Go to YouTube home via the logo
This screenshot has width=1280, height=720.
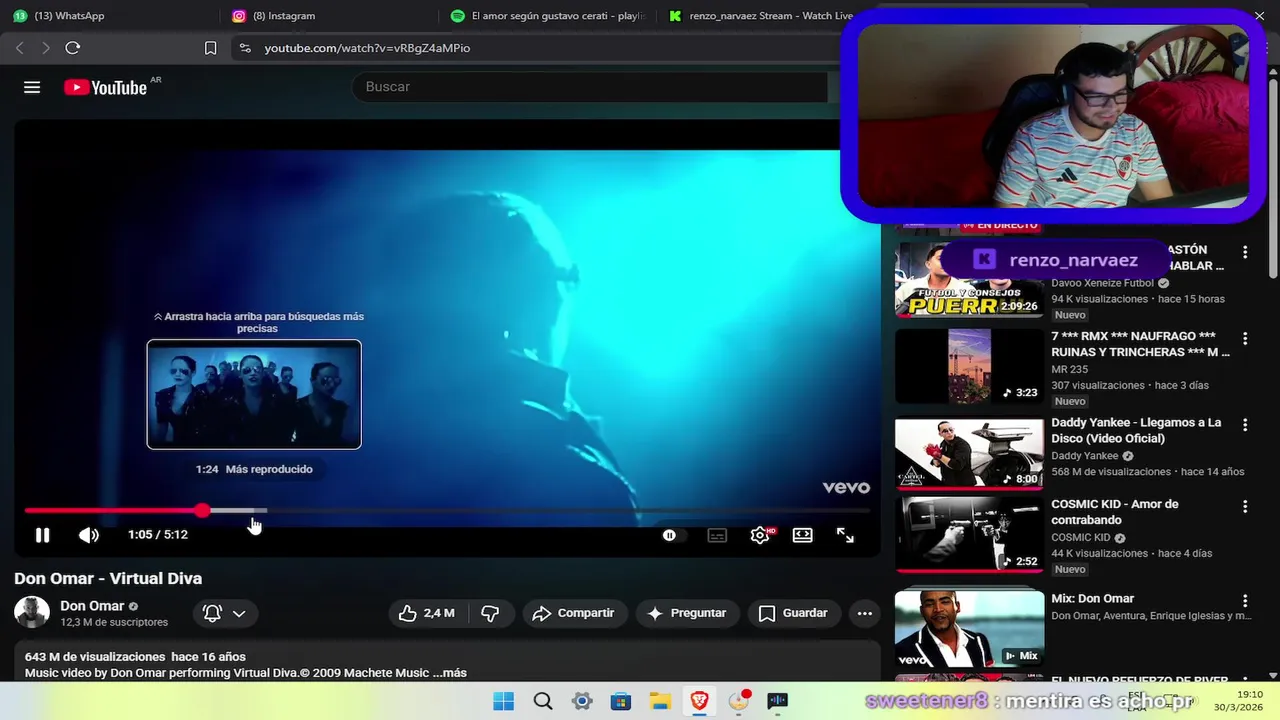point(106,87)
